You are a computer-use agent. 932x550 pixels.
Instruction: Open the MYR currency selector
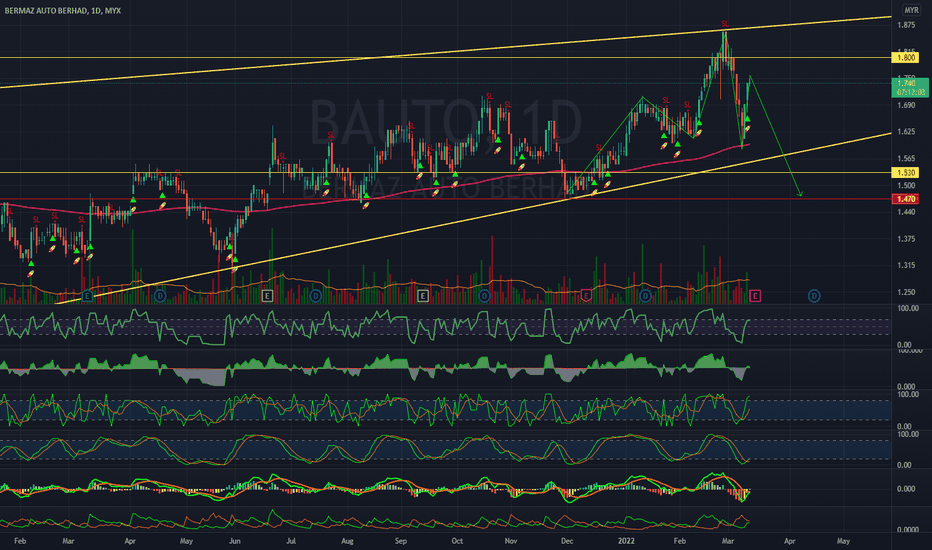(911, 10)
